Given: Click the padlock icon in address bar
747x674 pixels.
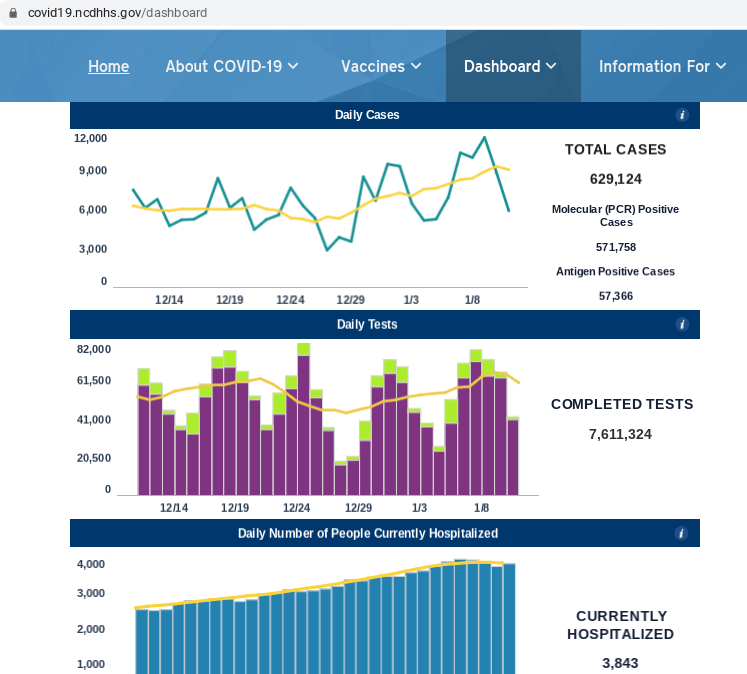Looking at the screenshot, I should [x=13, y=13].
